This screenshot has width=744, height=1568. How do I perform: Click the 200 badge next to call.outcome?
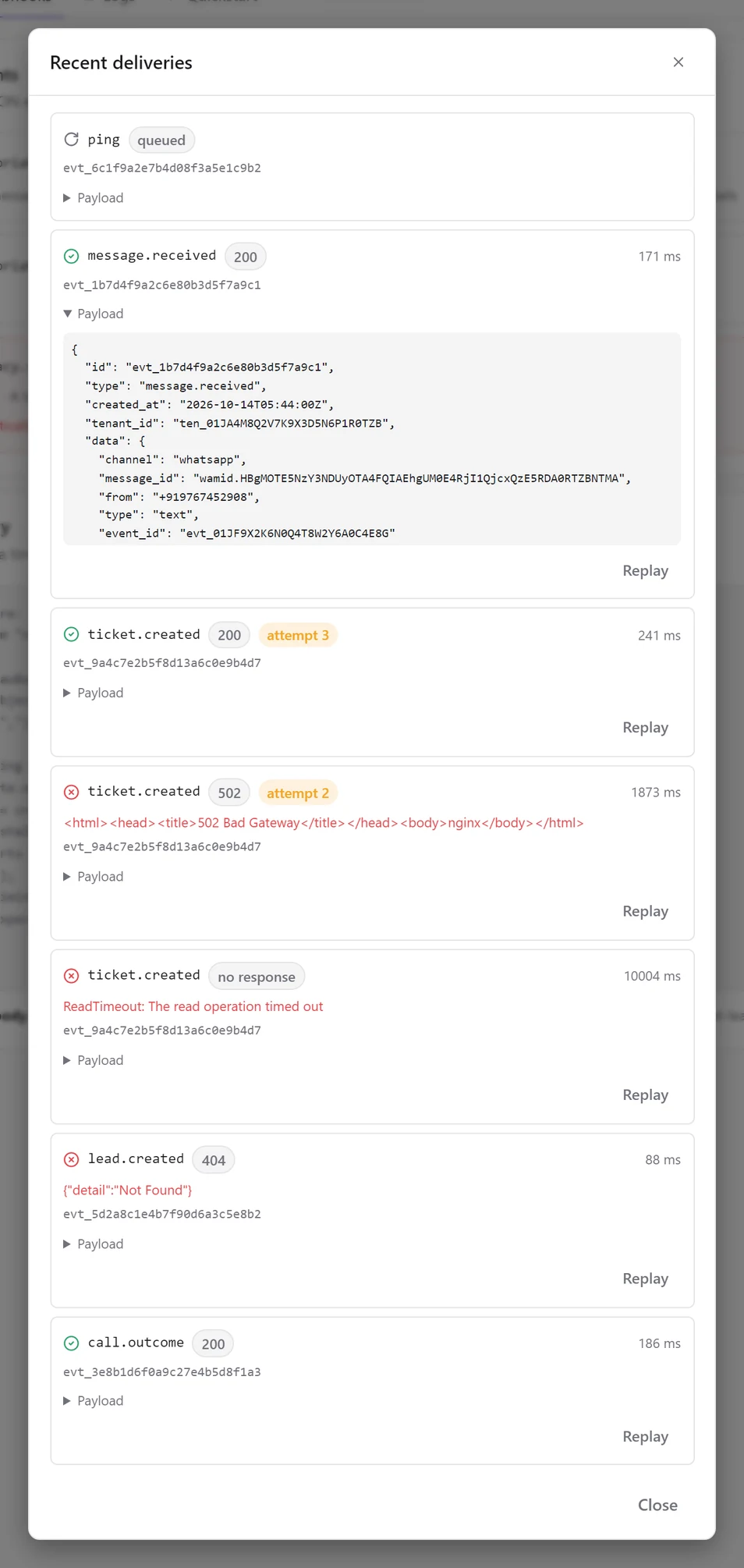(x=213, y=1344)
